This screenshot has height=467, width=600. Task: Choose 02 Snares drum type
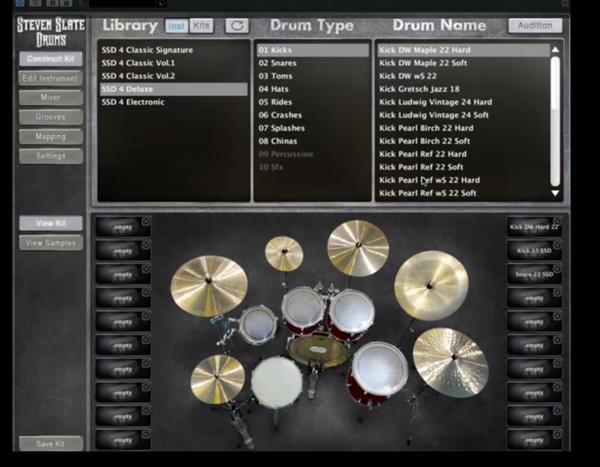point(313,63)
